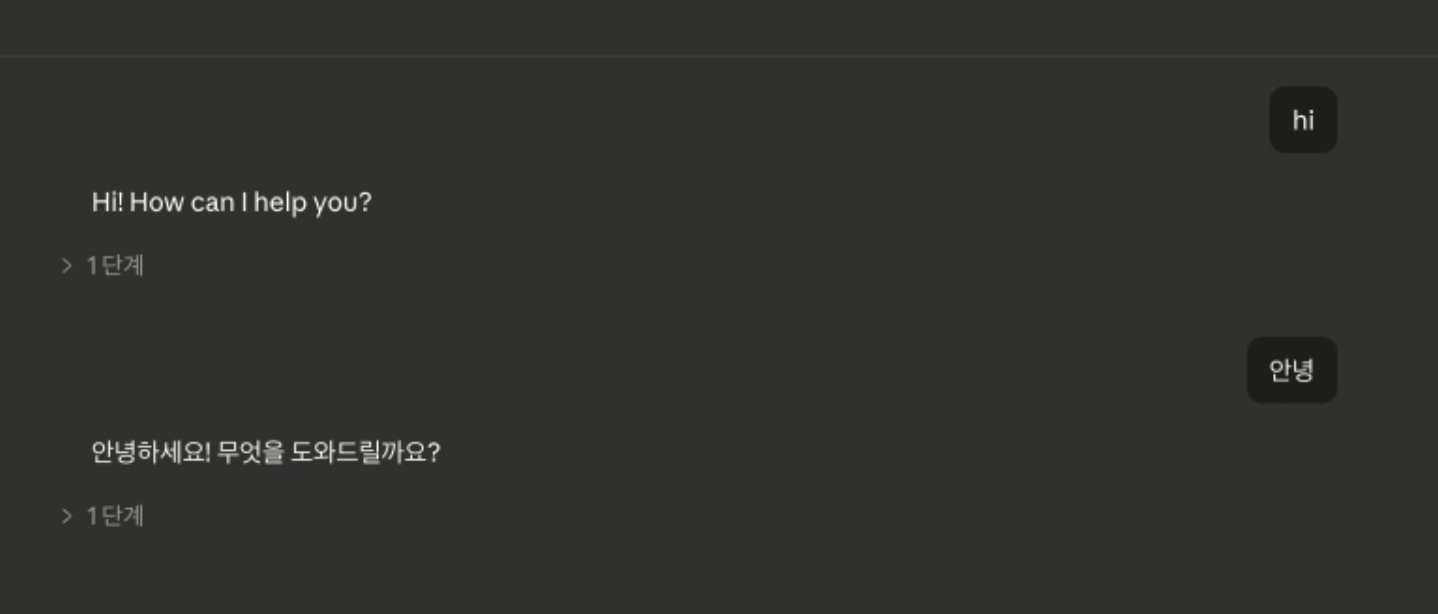Viewport: 1438px width, 614px height.
Task: Click "도와드릴까요?" in the Korean reply
Action: (x=365, y=452)
